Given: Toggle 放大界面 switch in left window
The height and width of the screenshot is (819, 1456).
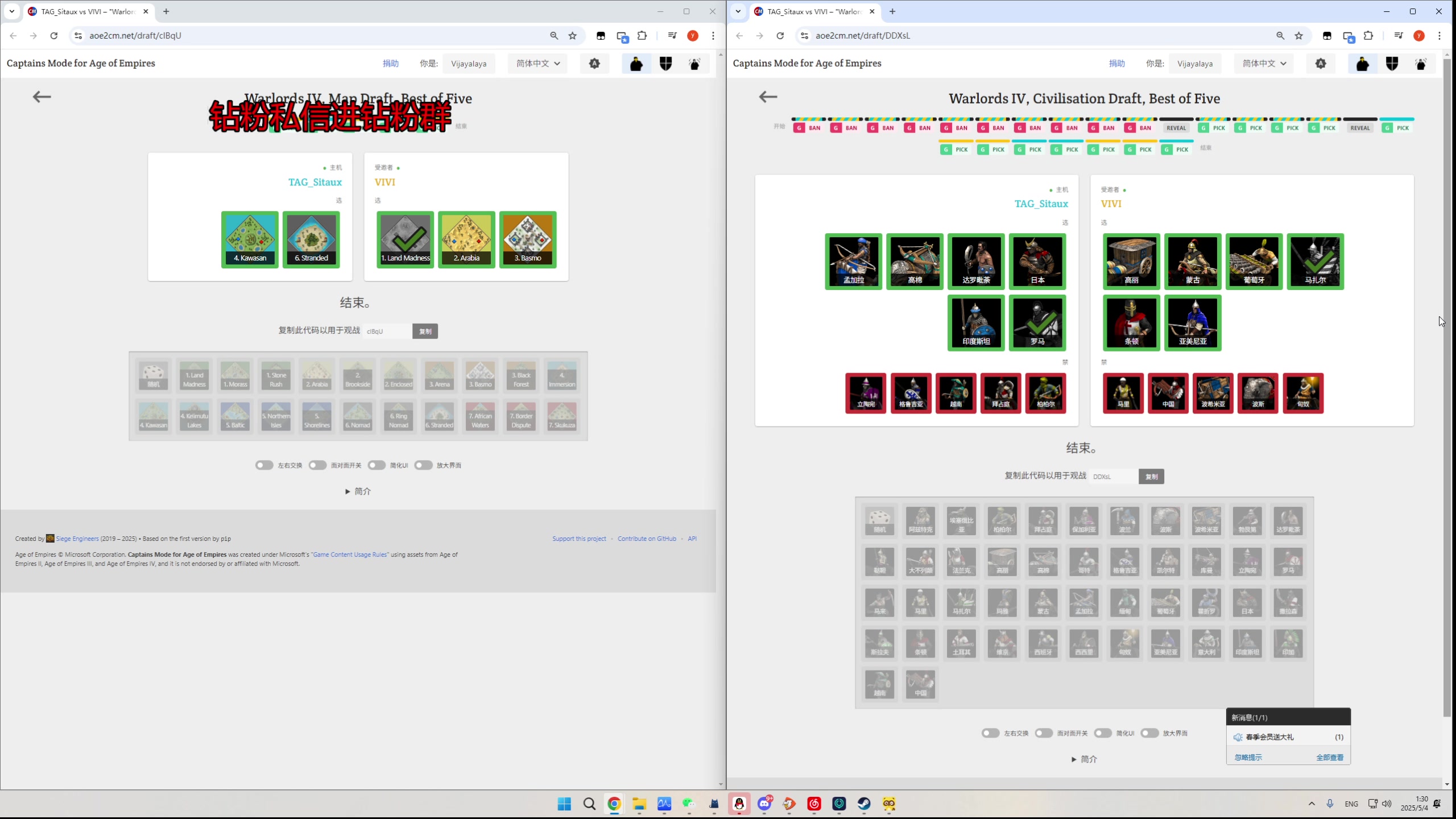Looking at the screenshot, I should [x=423, y=465].
